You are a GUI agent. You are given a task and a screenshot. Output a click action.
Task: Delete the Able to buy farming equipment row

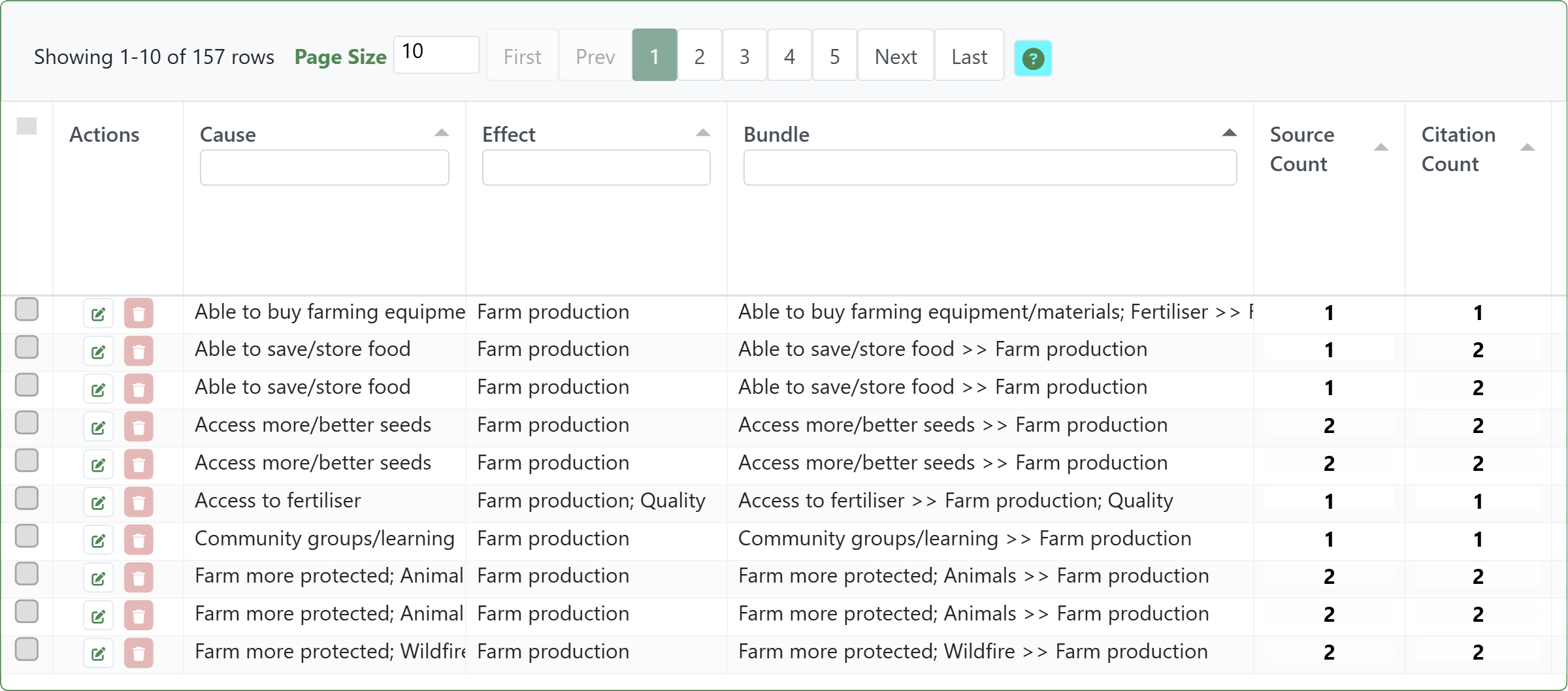click(x=139, y=314)
